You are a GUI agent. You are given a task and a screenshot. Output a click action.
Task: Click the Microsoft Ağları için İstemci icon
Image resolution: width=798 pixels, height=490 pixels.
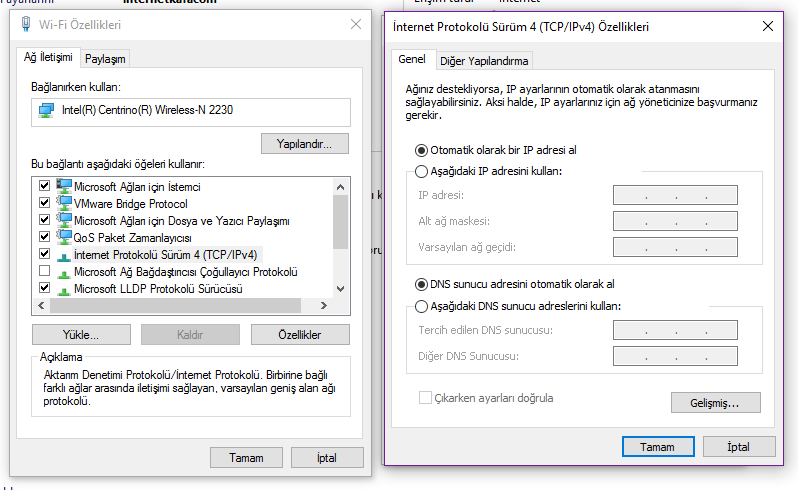point(64,186)
